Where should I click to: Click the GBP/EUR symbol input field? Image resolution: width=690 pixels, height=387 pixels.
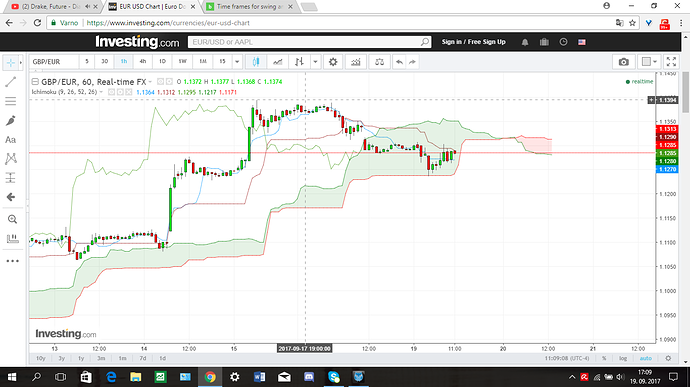[x=54, y=62]
